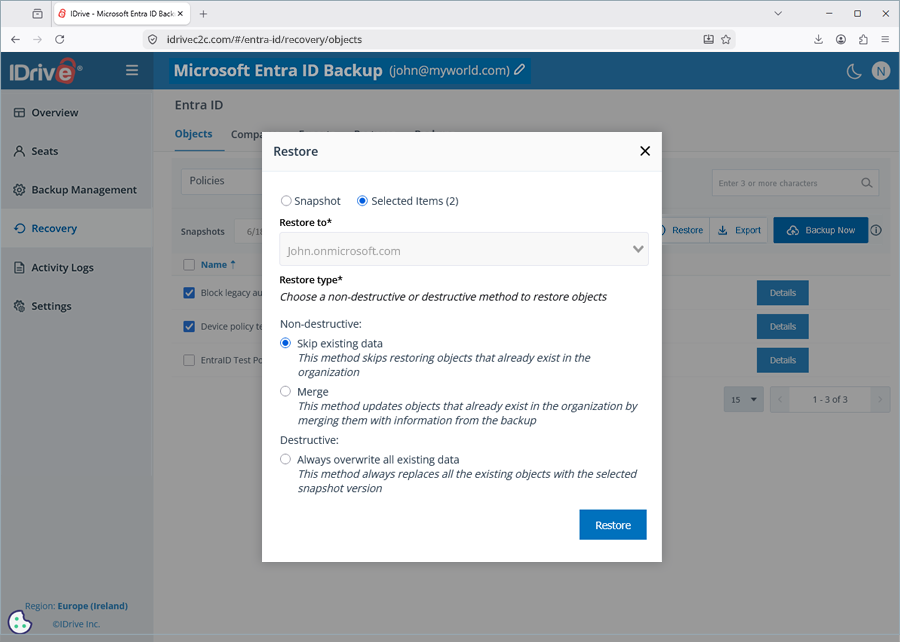Click browser back arrow
This screenshot has height=642, width=900.
coord(15,39)
